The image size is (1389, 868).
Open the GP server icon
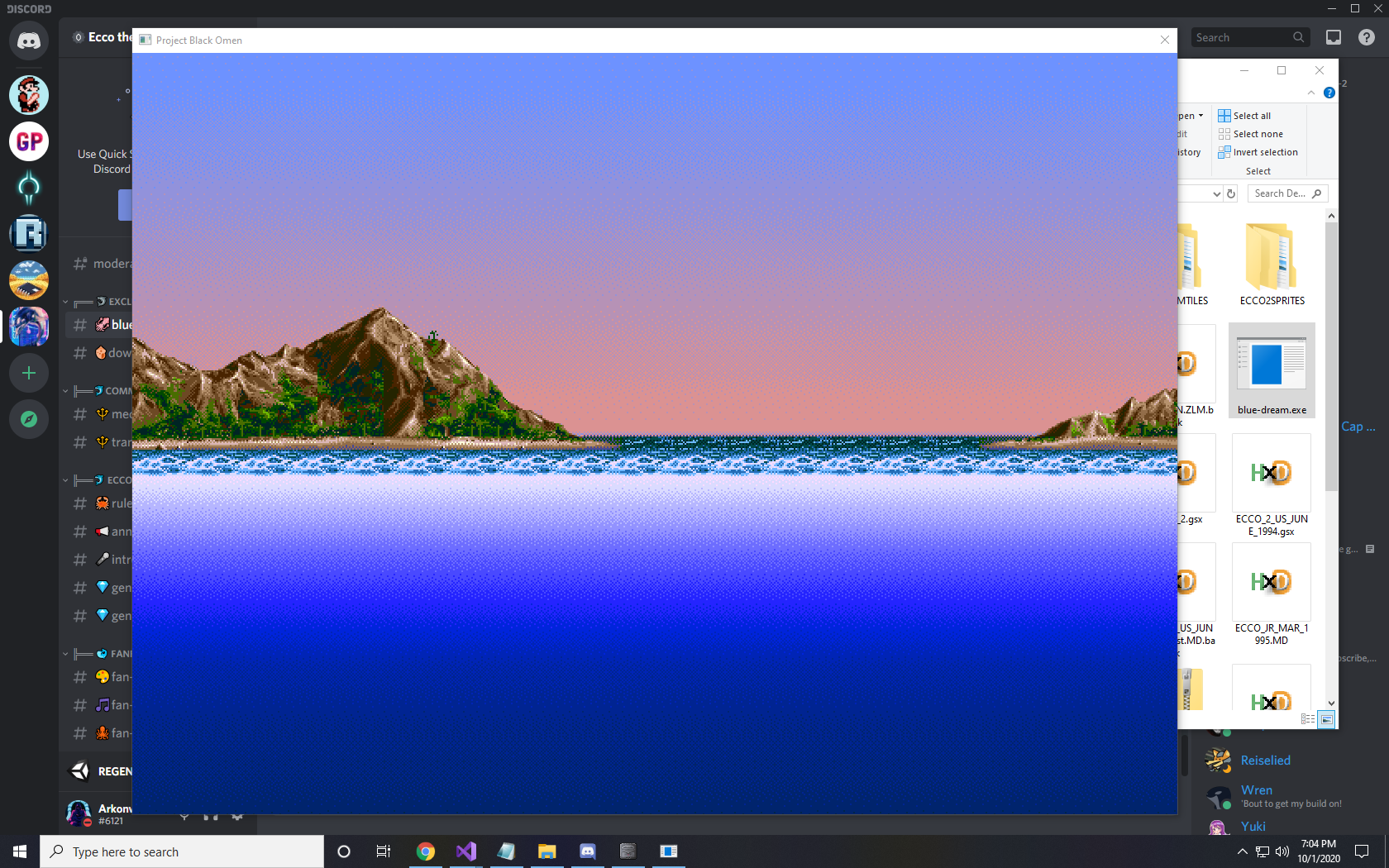(29, 141)
